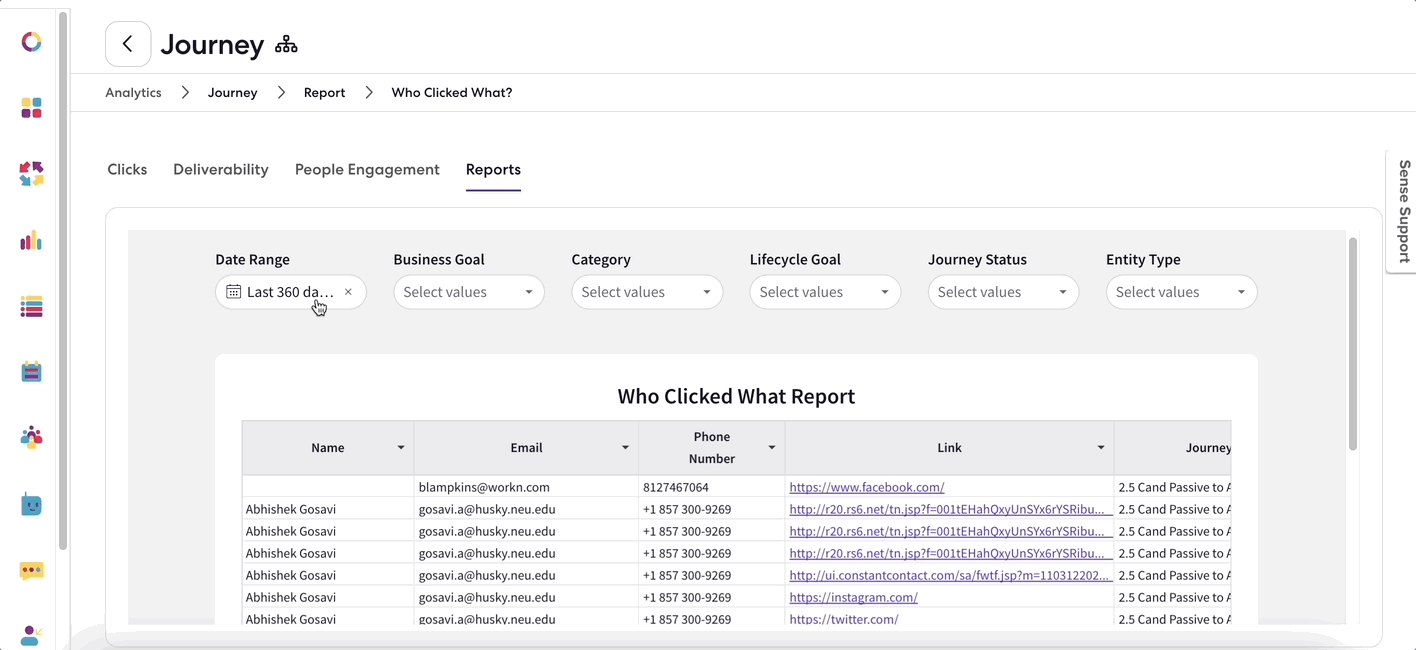Click the circular logo at the top of sidebar

pyautogui.click(x=31, y=42)
